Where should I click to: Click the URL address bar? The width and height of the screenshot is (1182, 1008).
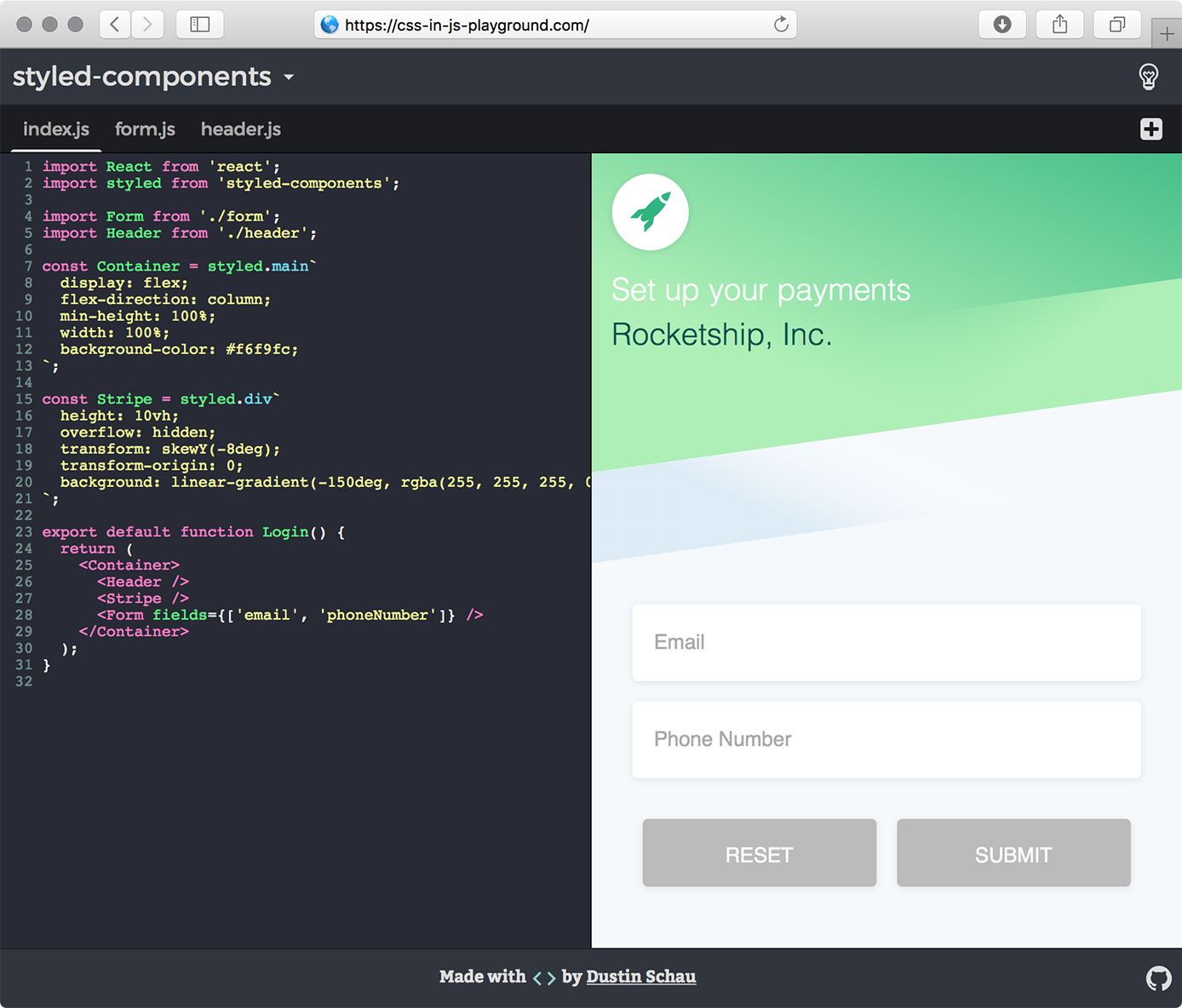(556, 25)
